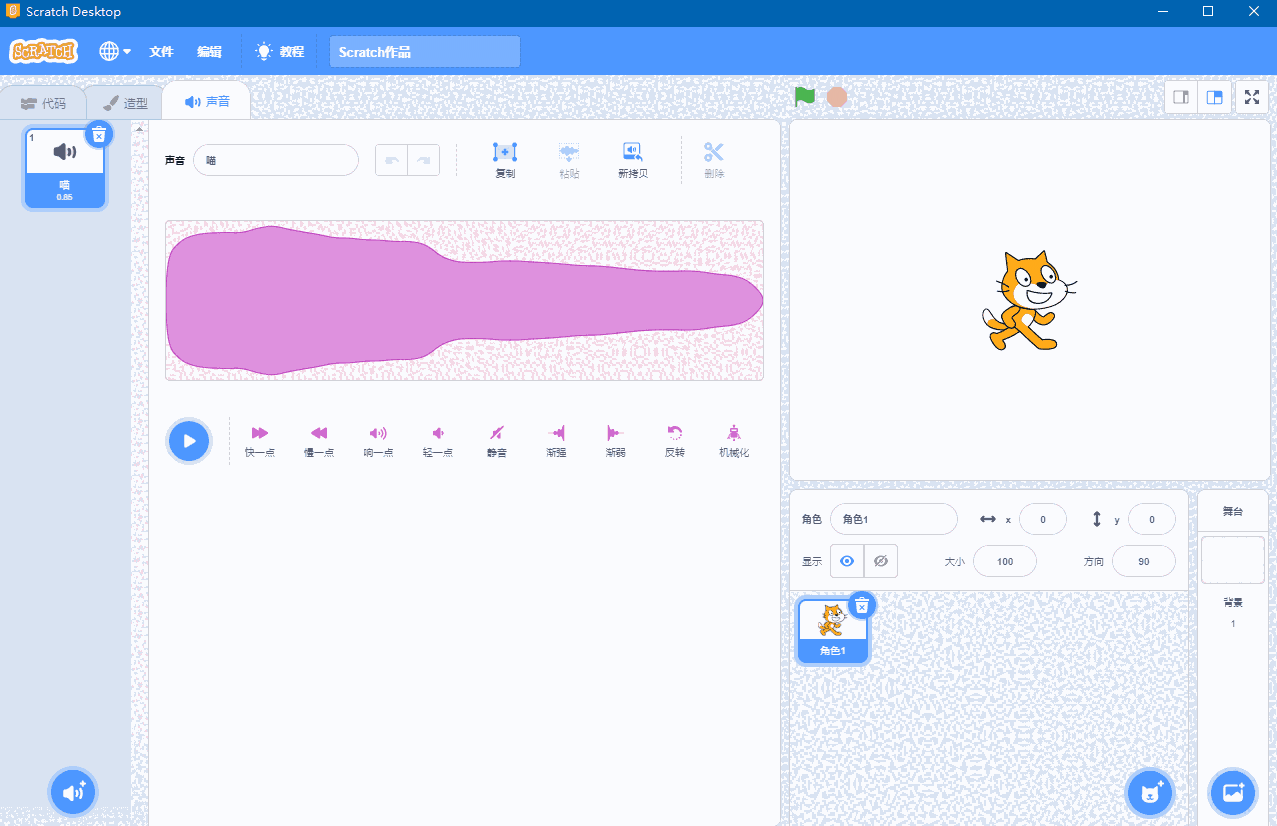Viewport: 1277px width, 826px height.
Task: Select the 声音 tab
Action: [x=207, y=101]
